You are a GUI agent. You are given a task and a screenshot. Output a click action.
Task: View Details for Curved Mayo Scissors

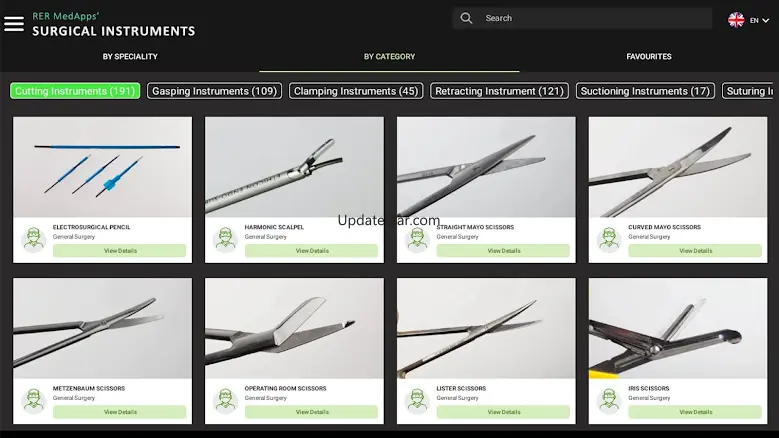pyautogui.click(x=695, y=251)
